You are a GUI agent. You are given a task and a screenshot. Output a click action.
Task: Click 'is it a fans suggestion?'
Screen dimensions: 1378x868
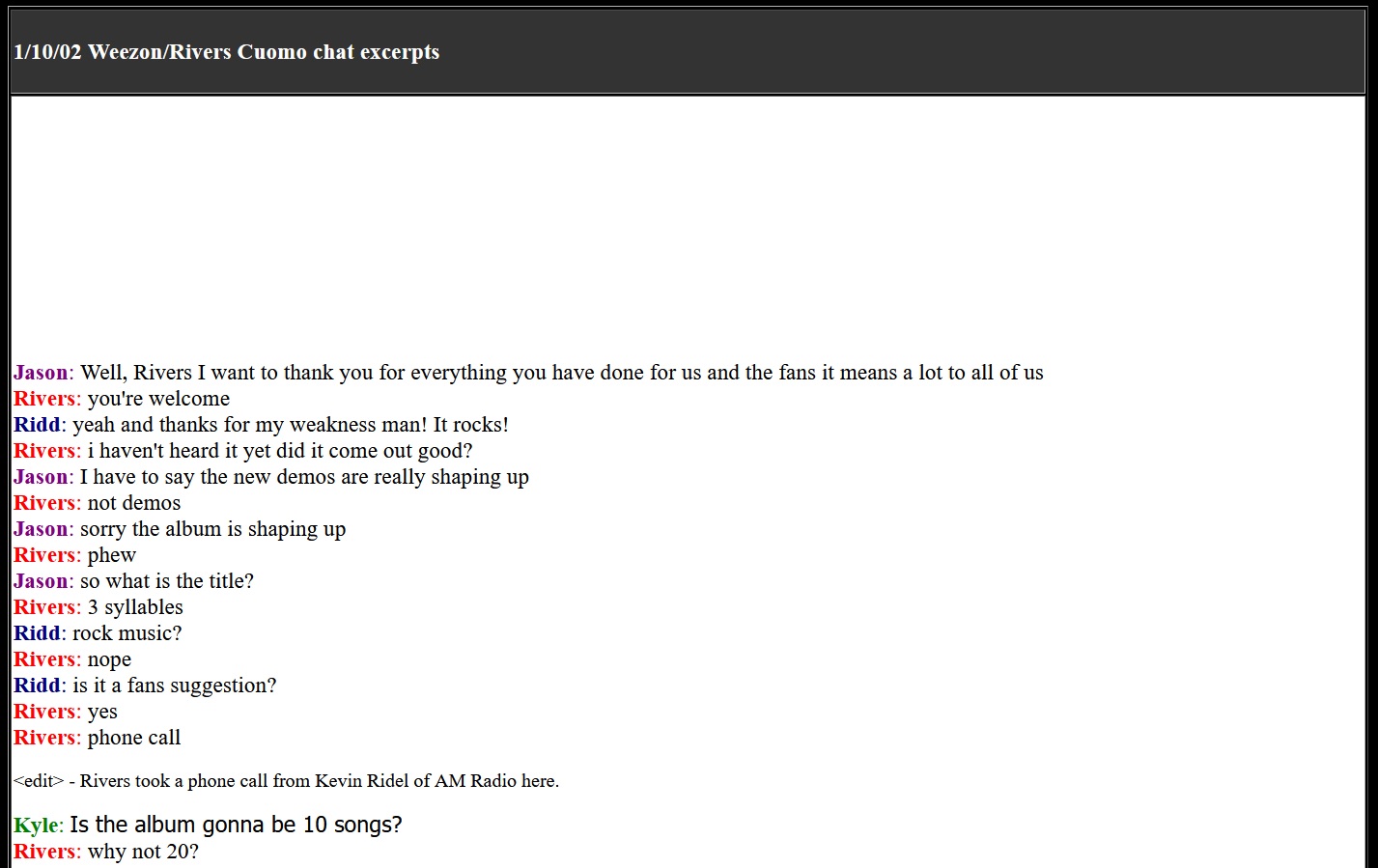pyautogui.click(x=174, y=686)
